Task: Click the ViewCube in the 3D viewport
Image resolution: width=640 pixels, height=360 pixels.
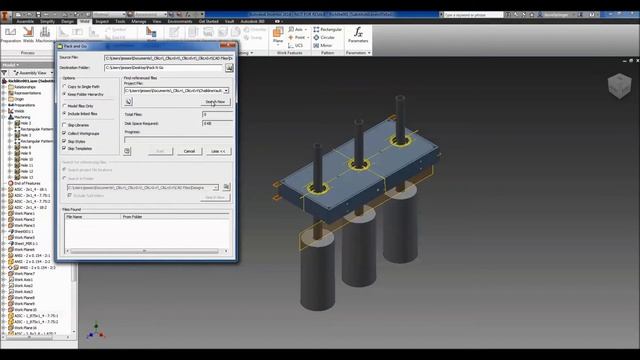Action: point(619,85)
